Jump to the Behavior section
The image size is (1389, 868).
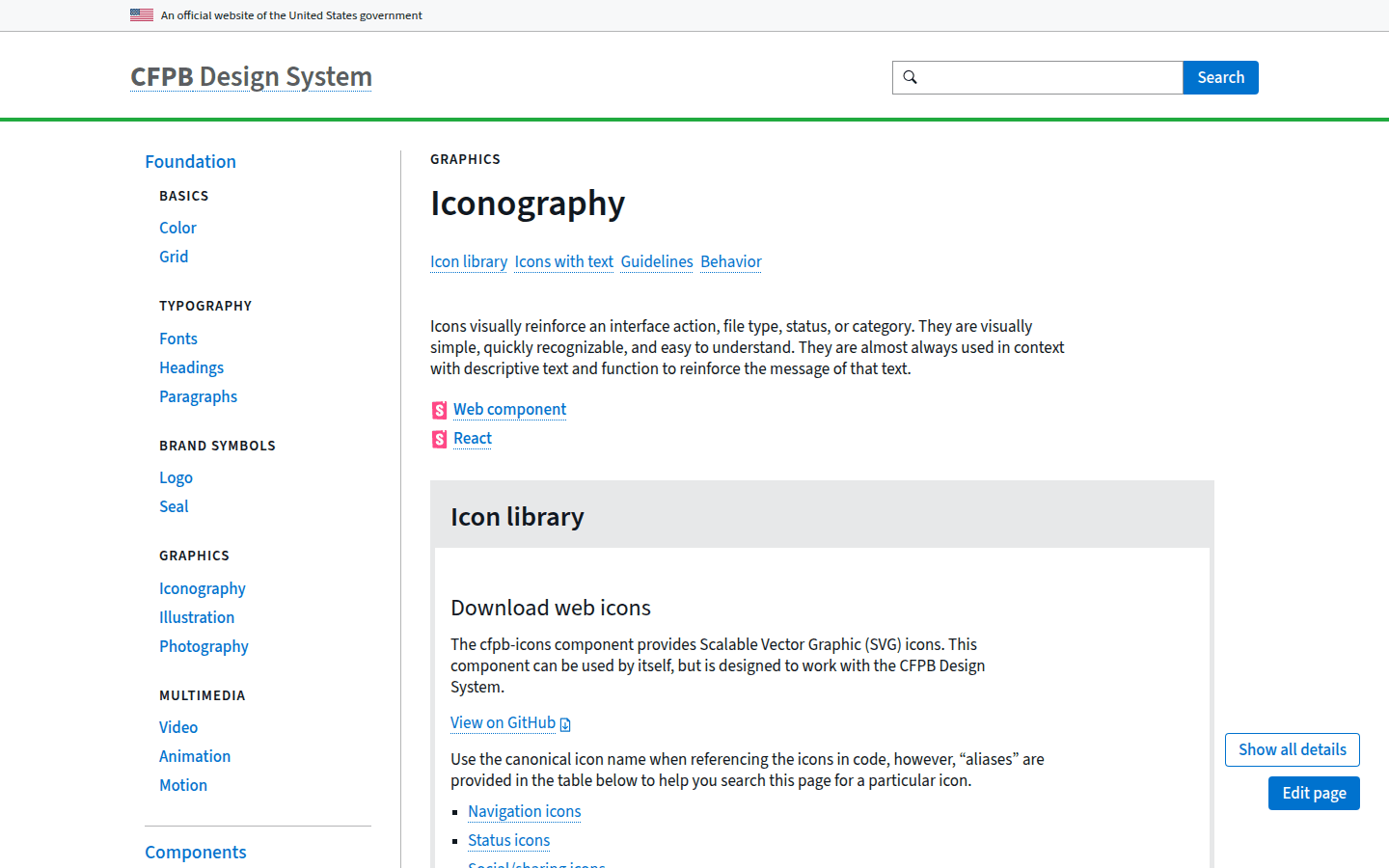[x=731, y=261]
